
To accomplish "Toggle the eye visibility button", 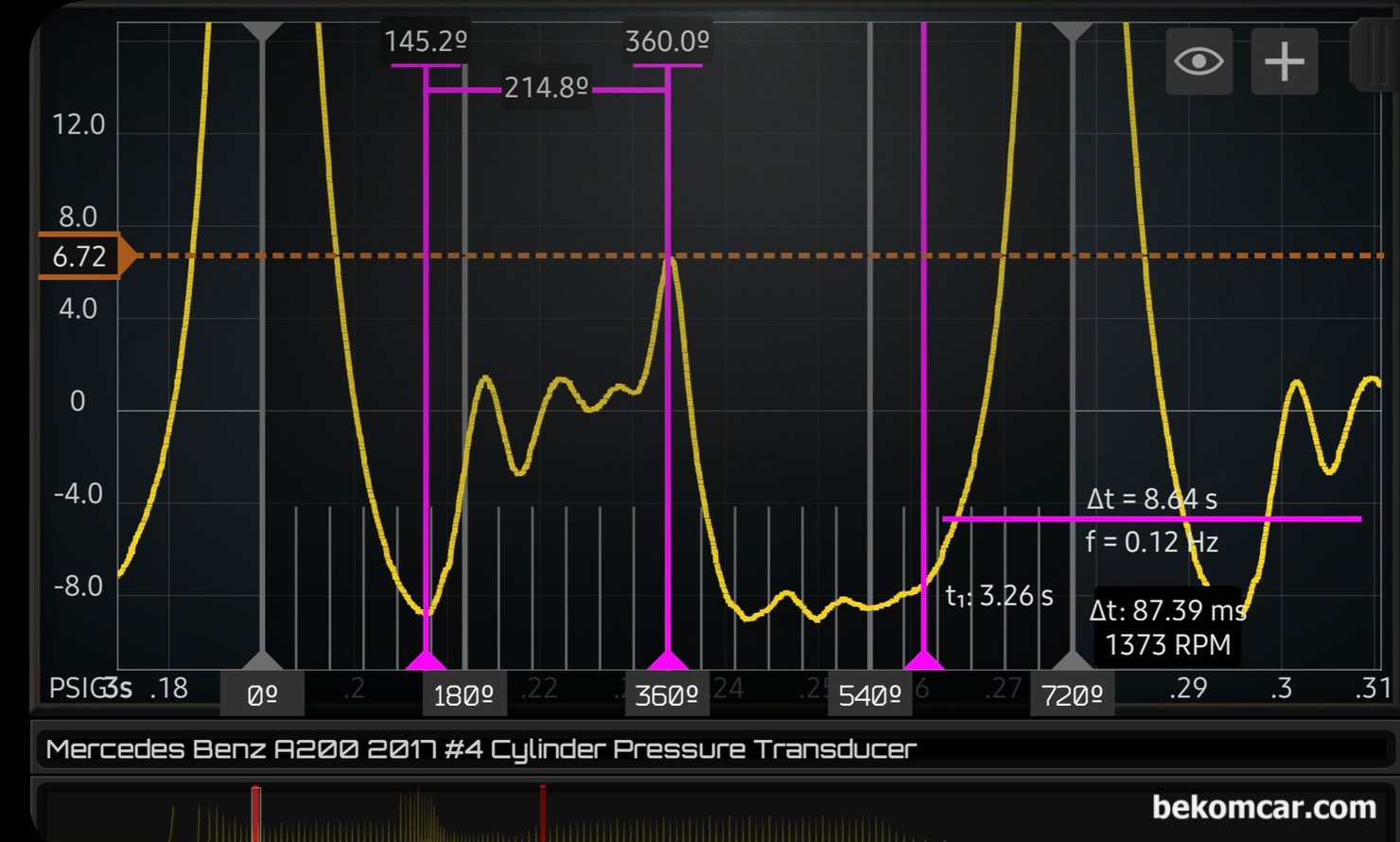I will pos(1199,62).
